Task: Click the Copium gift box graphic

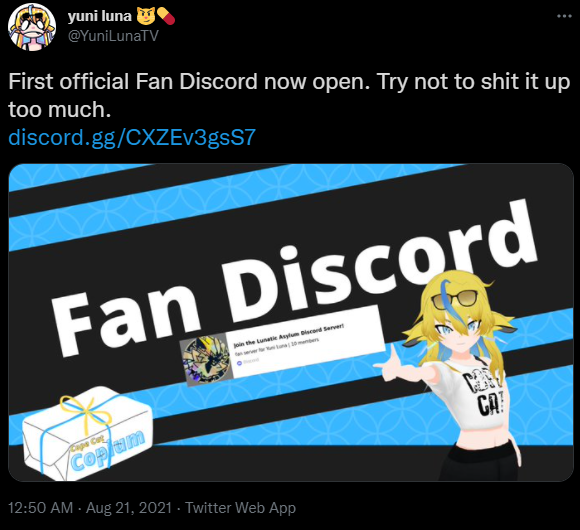Action: (x=87, y=433)
